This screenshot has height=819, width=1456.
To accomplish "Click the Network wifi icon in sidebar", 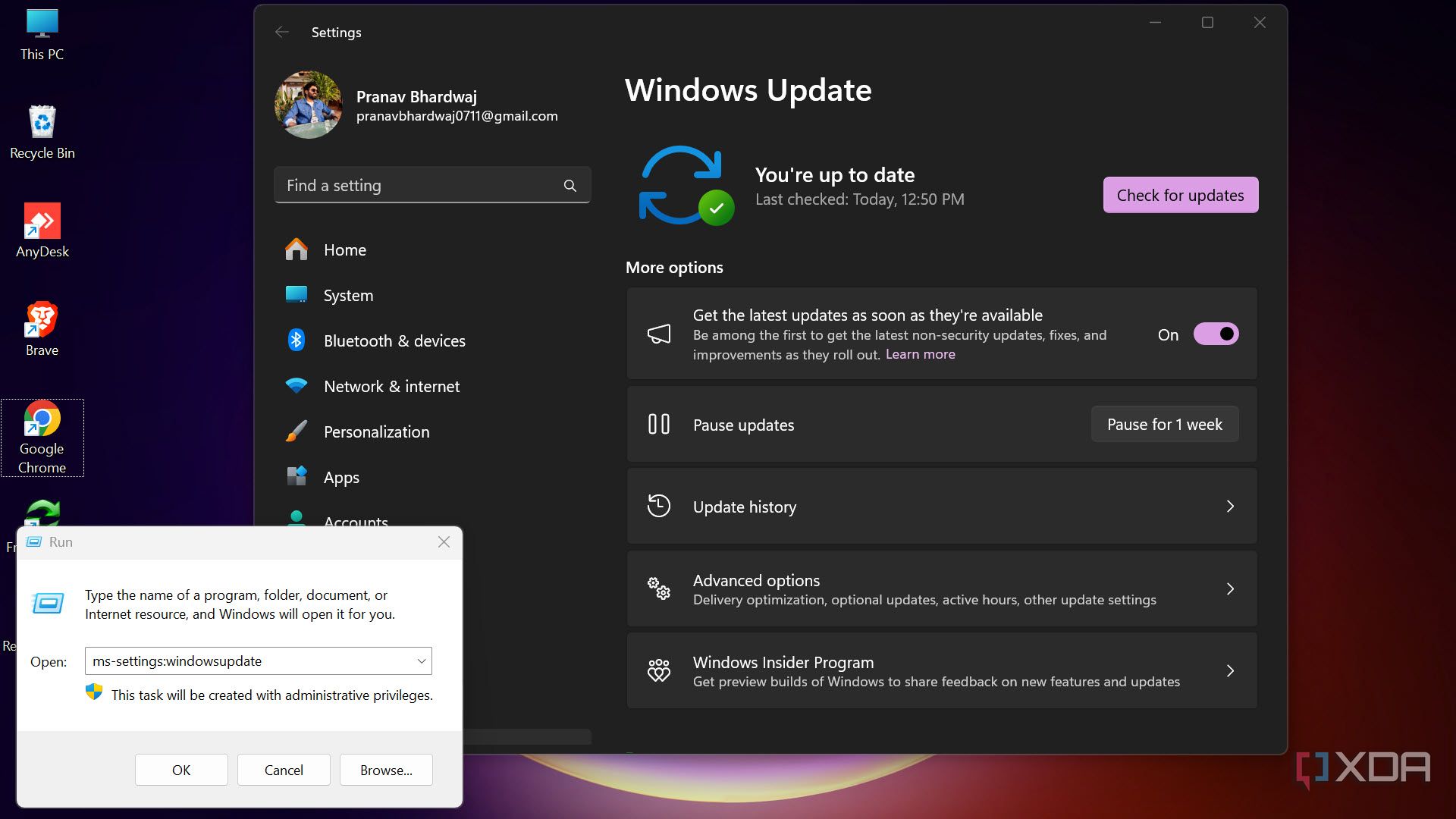I will (297, 386).
